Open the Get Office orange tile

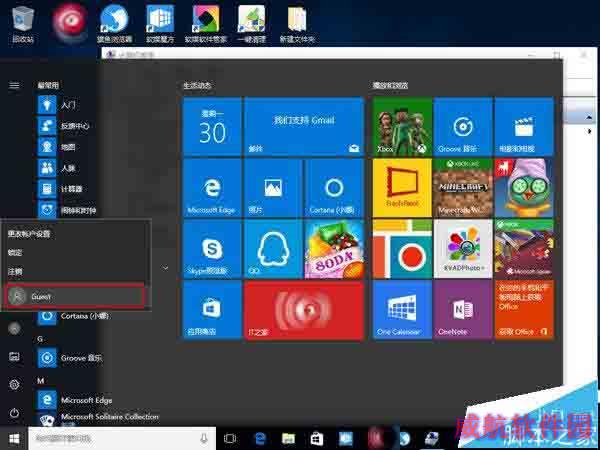(x=524, y=310)
